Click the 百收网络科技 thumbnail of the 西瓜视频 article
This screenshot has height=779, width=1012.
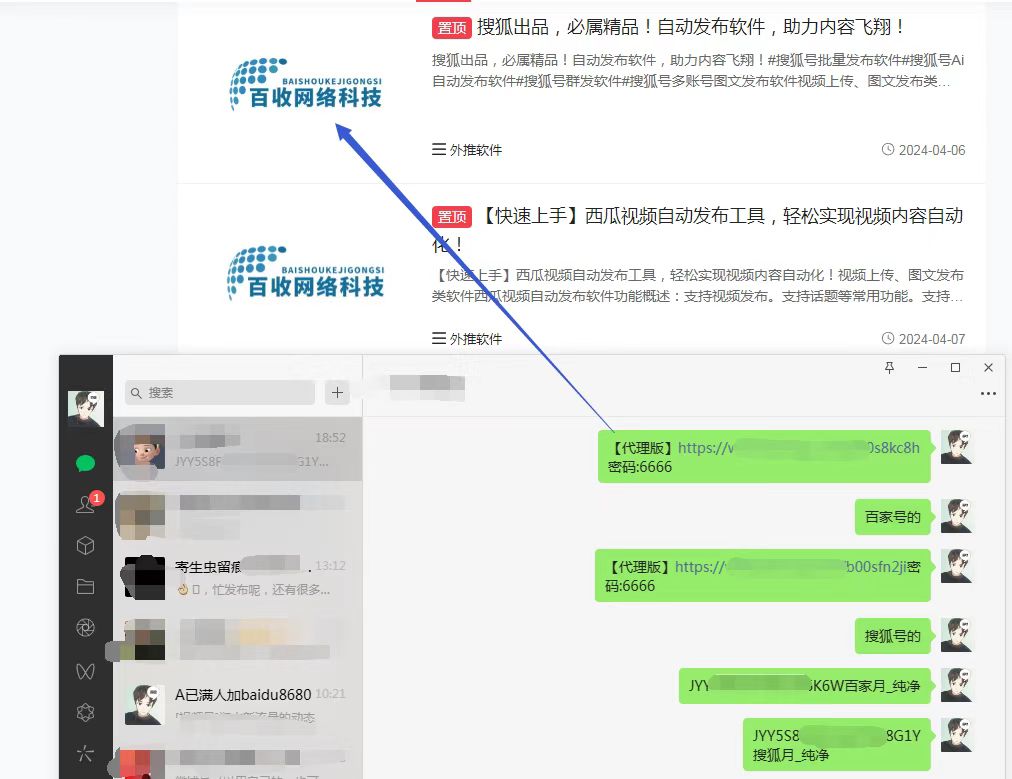click(306, 273)
